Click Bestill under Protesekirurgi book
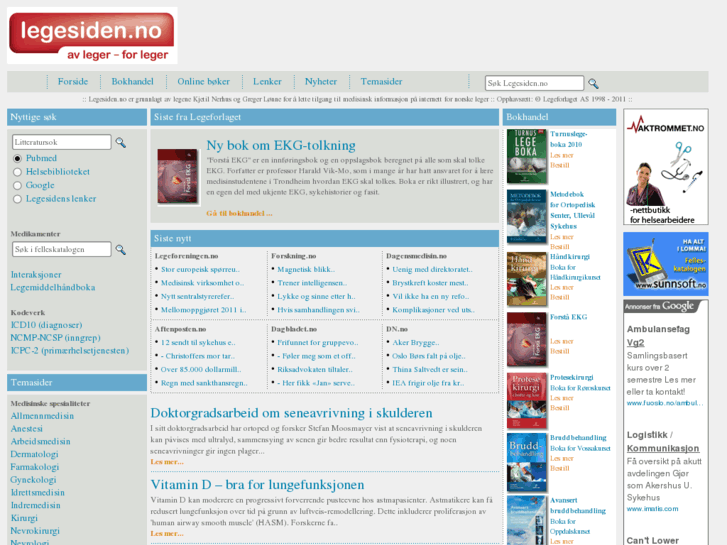The image size is (727, 545). tap(560, 408)
